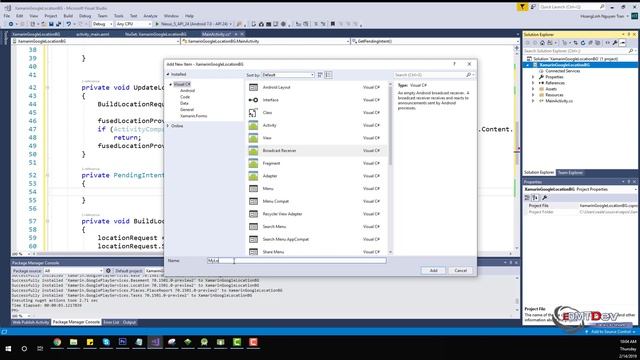Open the Build menu
The height and width of the screenshot is (360, 640).
[68, 16]
